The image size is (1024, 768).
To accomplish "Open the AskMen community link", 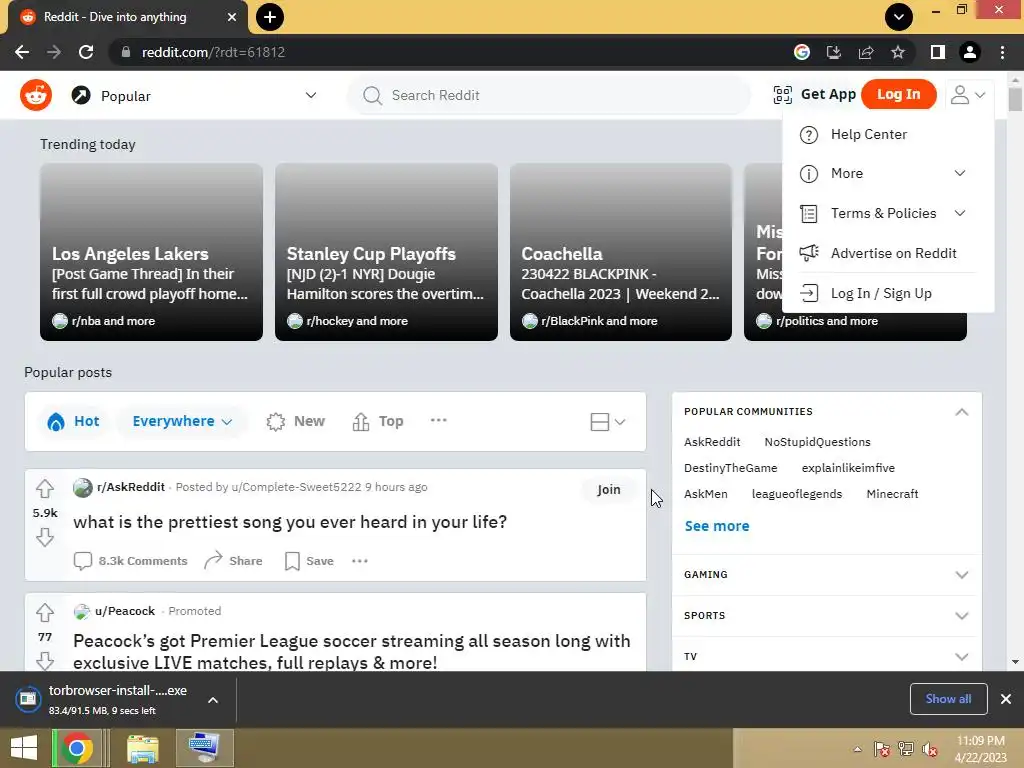I will pyautogui.click(x=705, y=494).
